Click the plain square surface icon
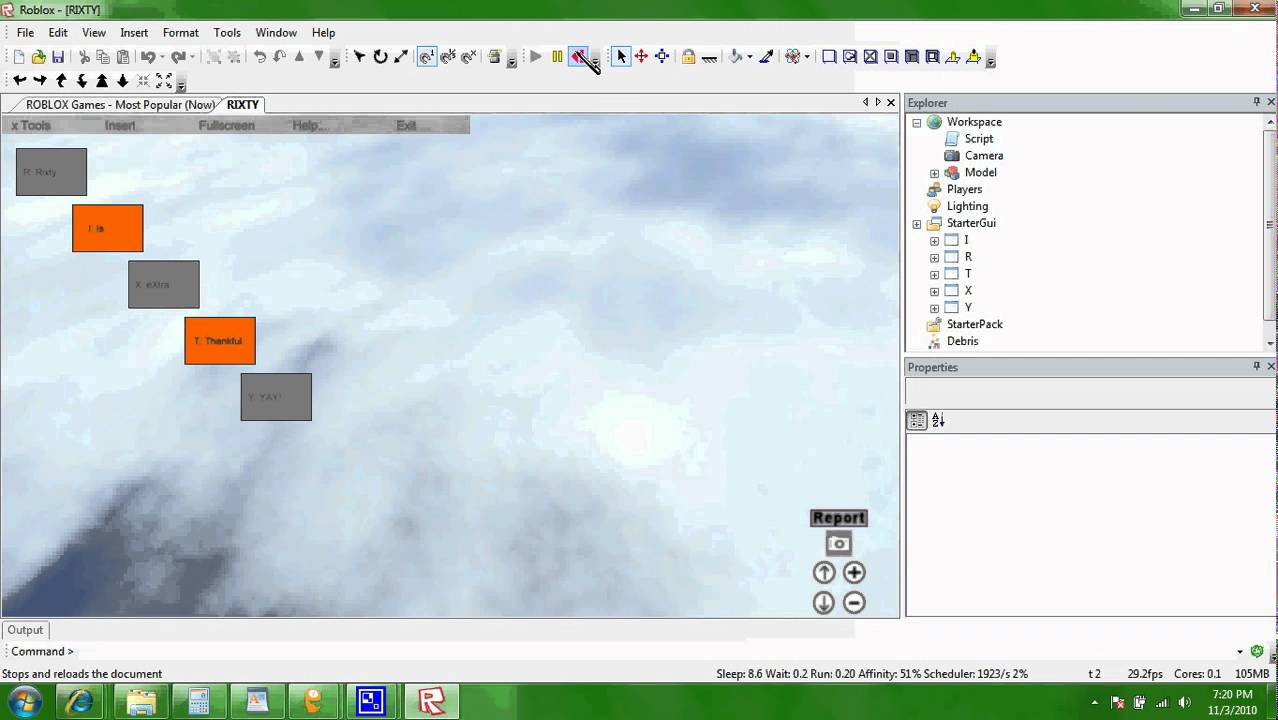This screenshot has height=720, width=1278. coord(829,57)
